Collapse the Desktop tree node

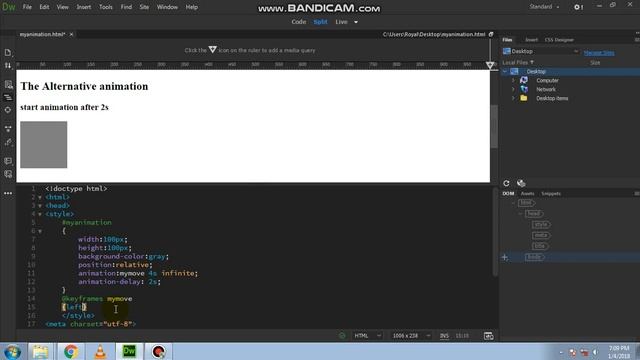pyautogui.click(x=505, y=71)
